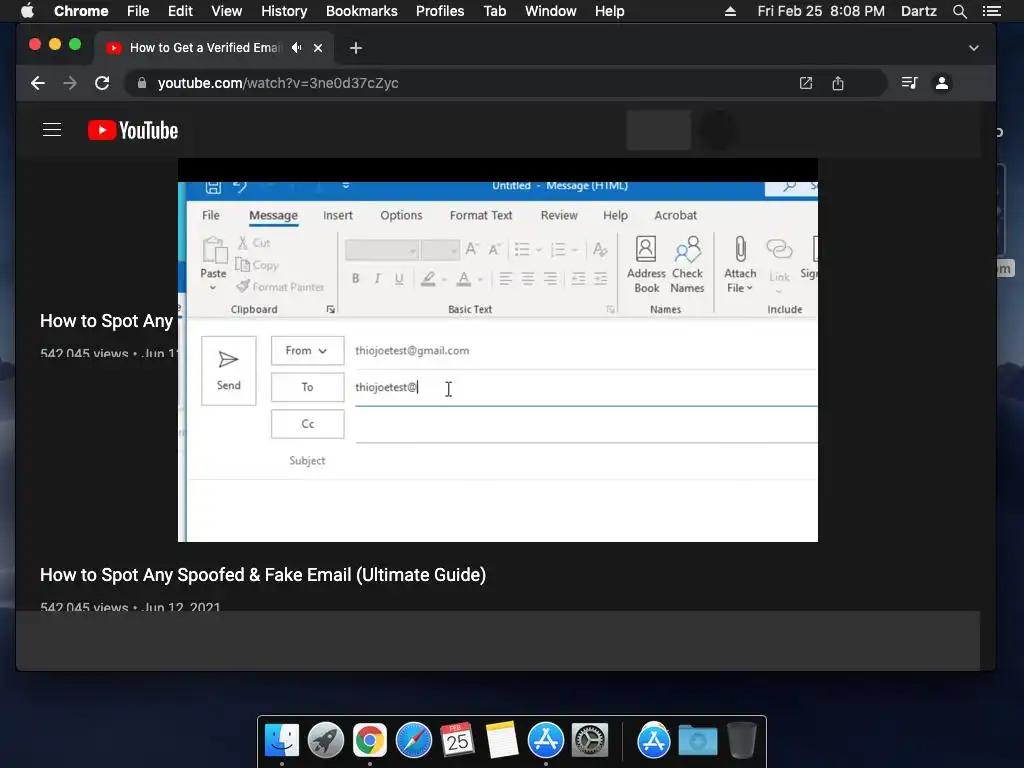Open Chrome's History menu
This screenshot has width=1024, height=768.
pyautogui.click(x=284, y=11)
